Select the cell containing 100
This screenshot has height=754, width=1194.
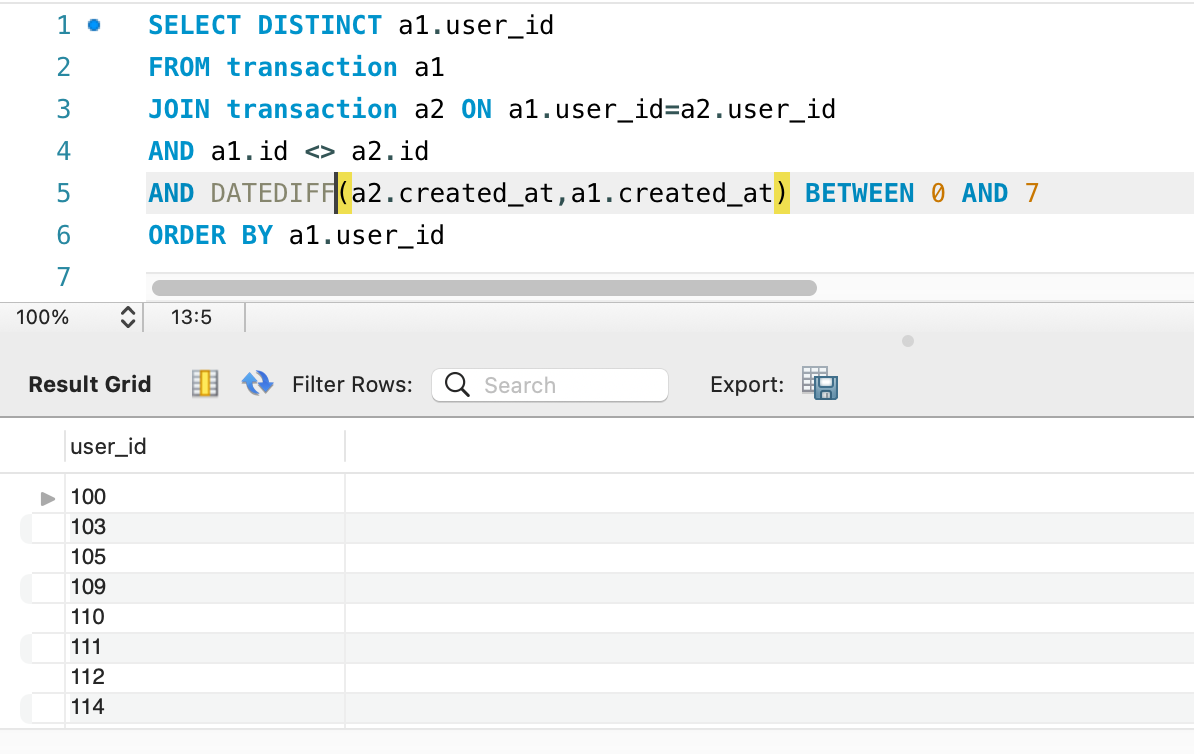[x=88, y=497]
